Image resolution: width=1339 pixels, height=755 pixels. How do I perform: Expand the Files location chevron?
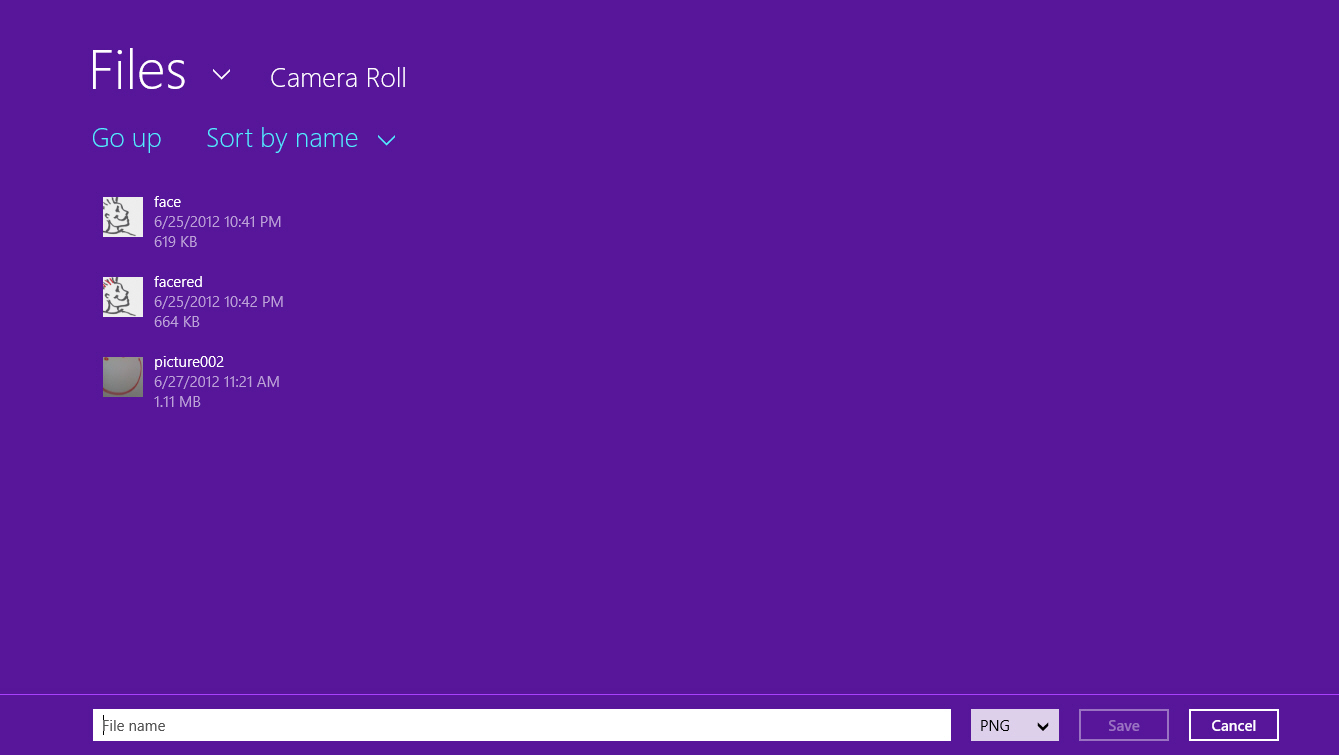222,75
